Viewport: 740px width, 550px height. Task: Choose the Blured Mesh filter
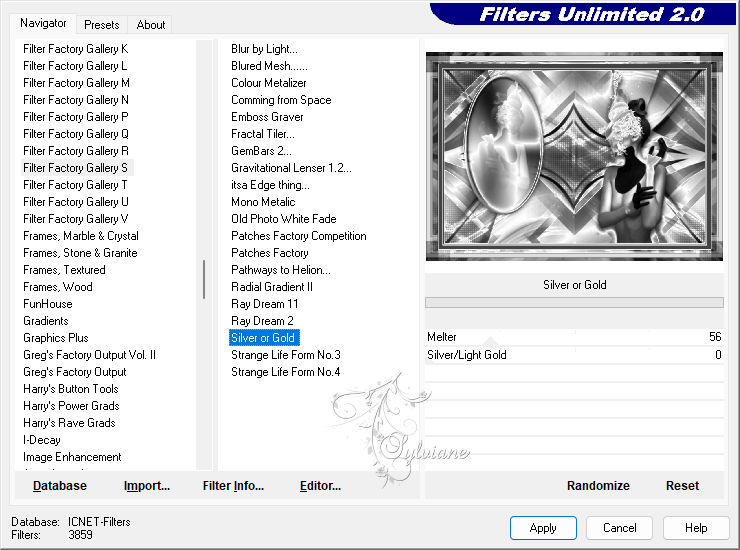[269, 66]
